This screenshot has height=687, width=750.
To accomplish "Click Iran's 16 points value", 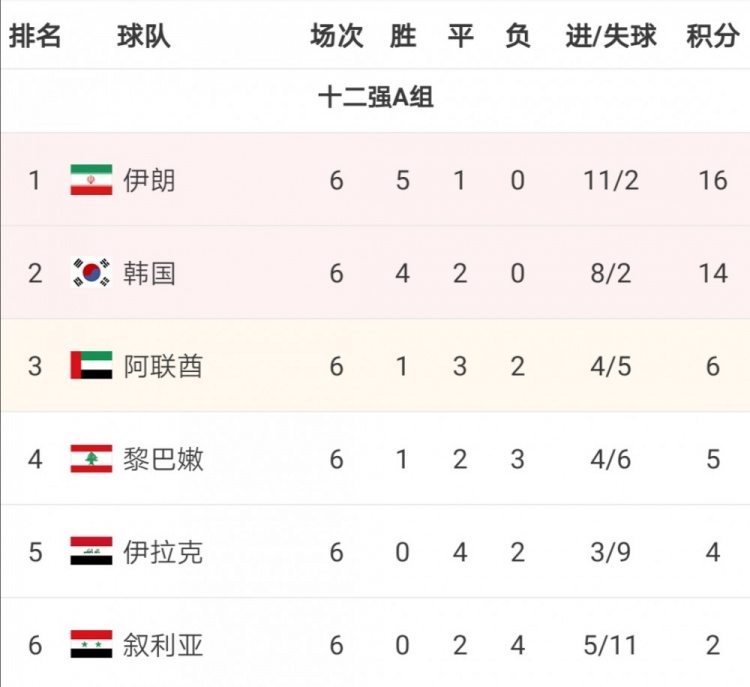I will point(713,180).
